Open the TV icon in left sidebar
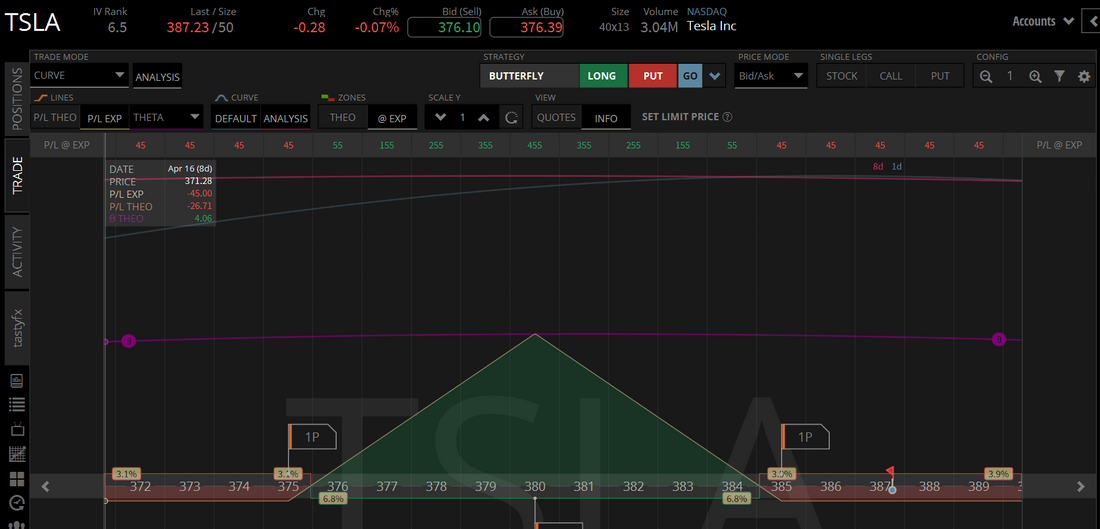Screen dimensions: 1100x529 [16, 430]
